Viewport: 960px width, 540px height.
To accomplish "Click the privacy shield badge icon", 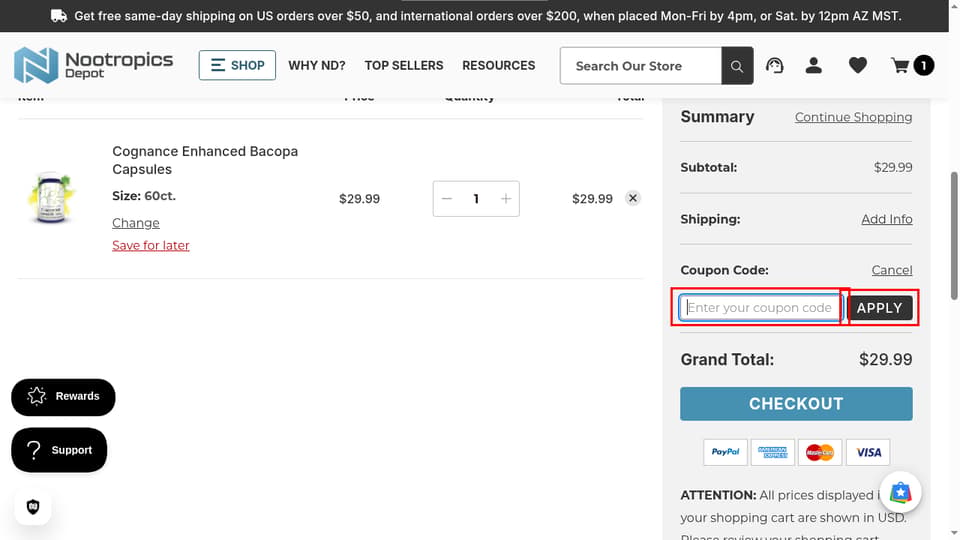I will 33,506.
